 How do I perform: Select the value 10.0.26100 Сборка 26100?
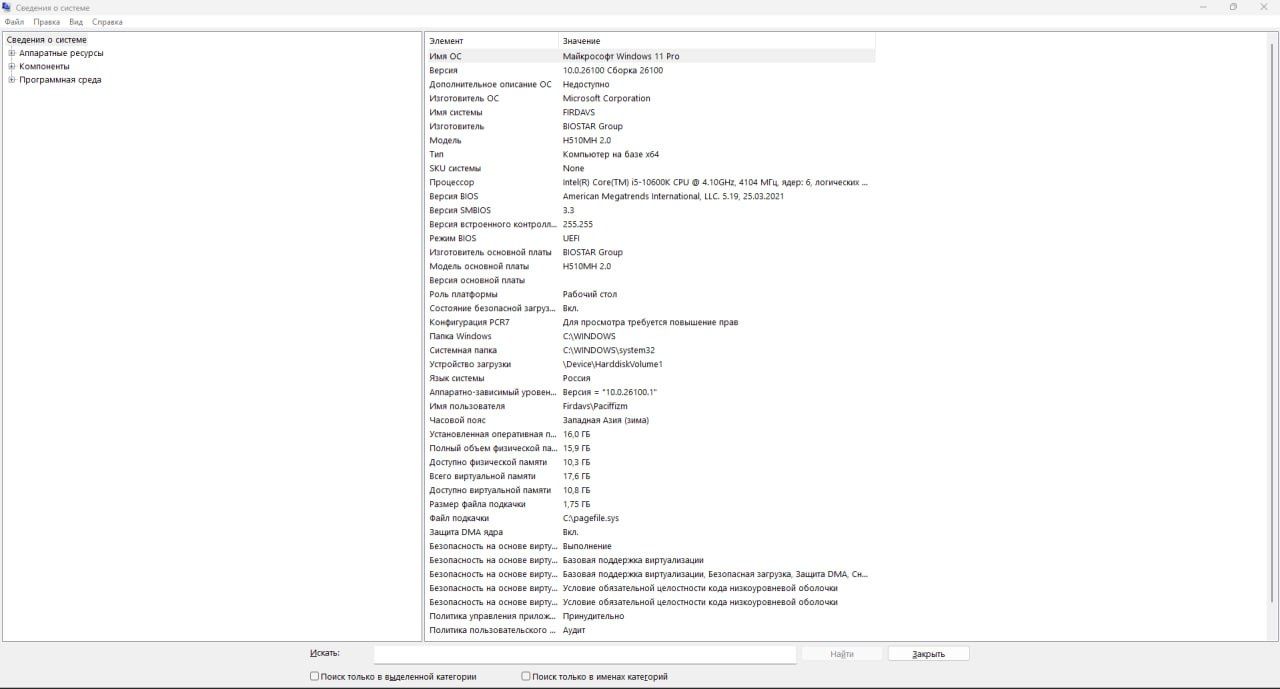[x=613, y=70]
